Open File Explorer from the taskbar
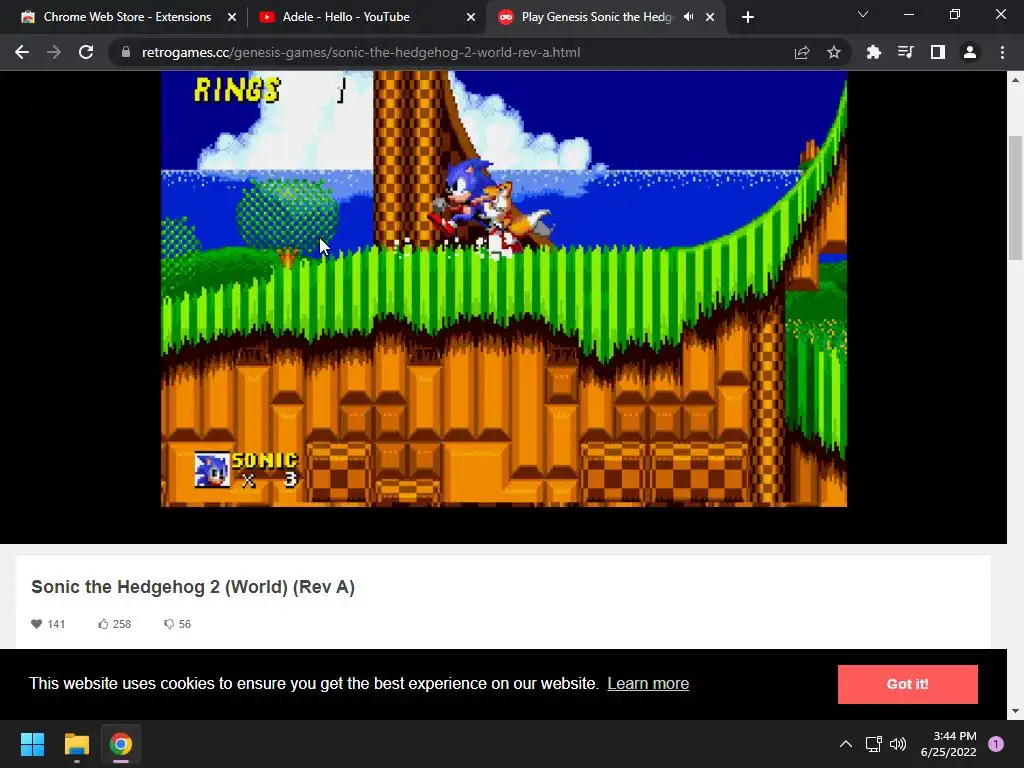The width and height of the screenshot is (1024, 768). 76,744
